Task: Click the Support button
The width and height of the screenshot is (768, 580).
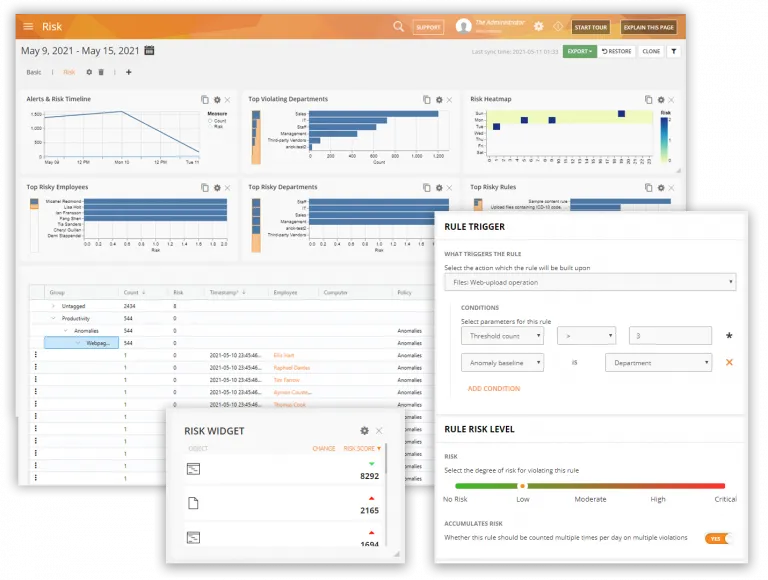Action: tap(428, 27)
